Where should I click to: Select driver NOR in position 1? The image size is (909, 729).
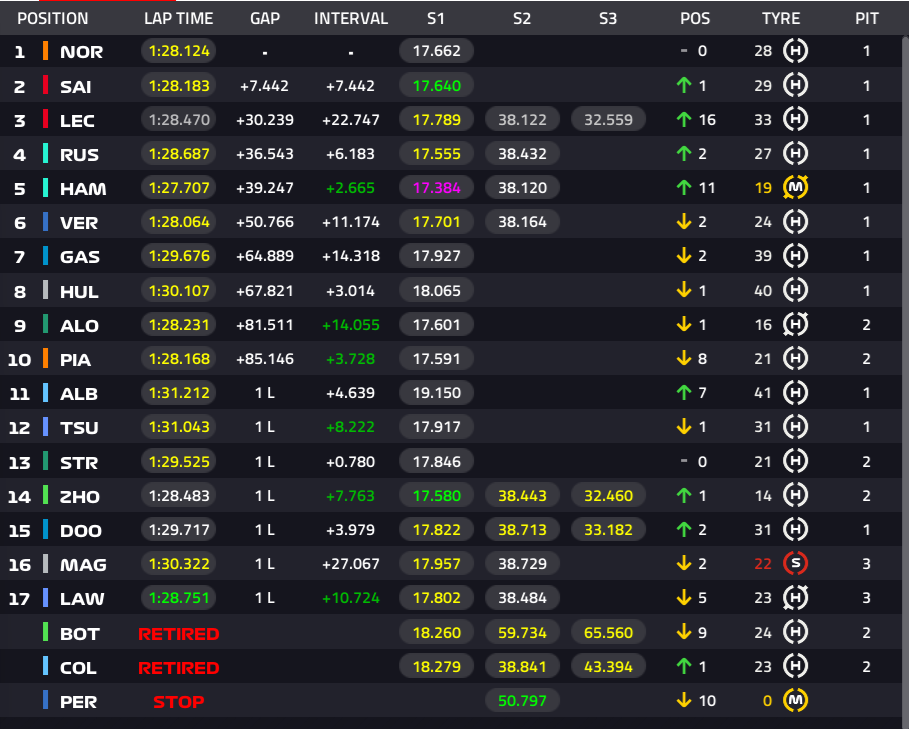[82, 52]
